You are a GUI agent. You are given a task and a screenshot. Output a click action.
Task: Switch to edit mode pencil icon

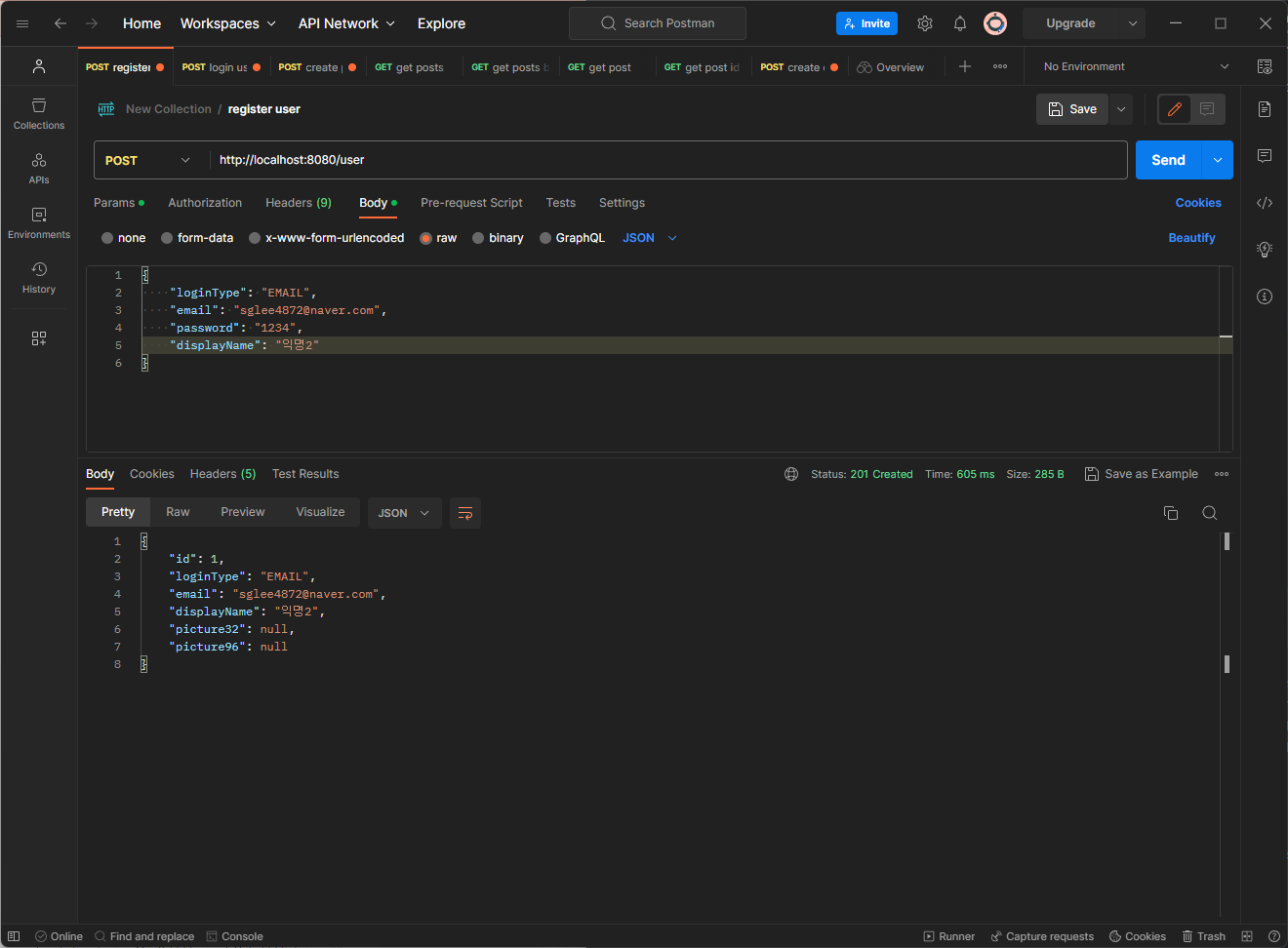(x=1175, y=109)
